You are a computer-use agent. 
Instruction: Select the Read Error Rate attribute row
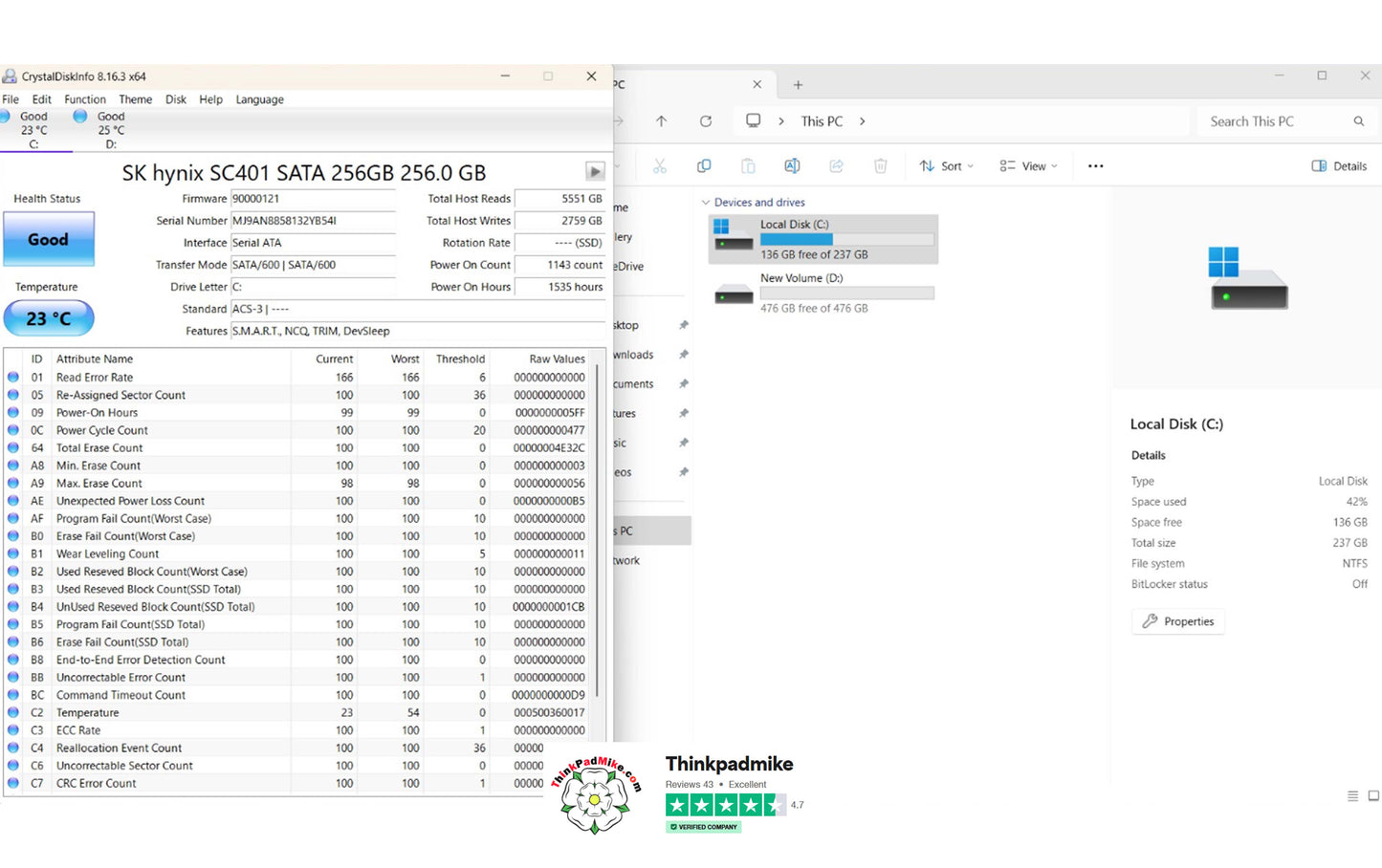[298, 378]
